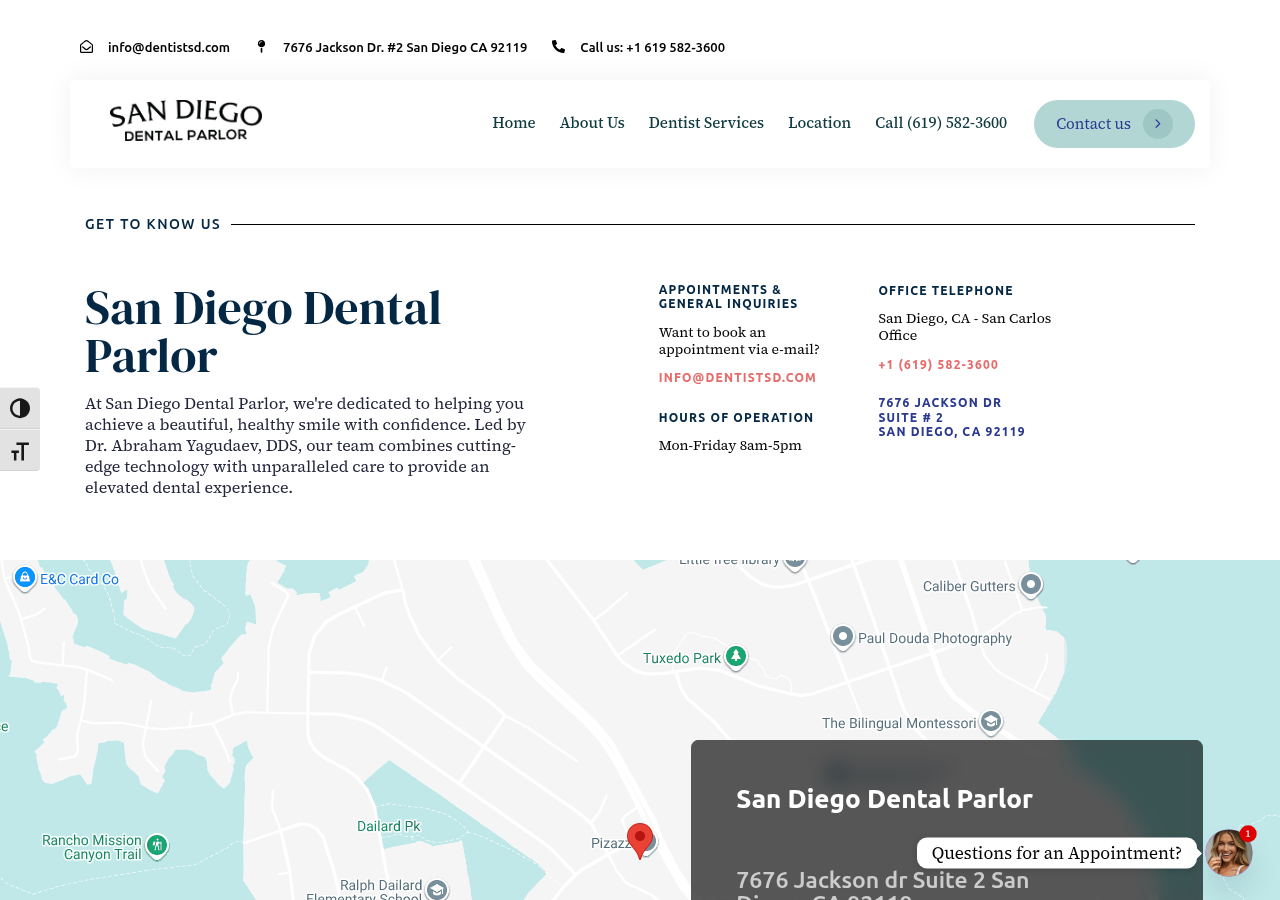This screenshot has height=900, width=1280.
Task: Click the phone icon beside Call us
Action: point(558,47)
